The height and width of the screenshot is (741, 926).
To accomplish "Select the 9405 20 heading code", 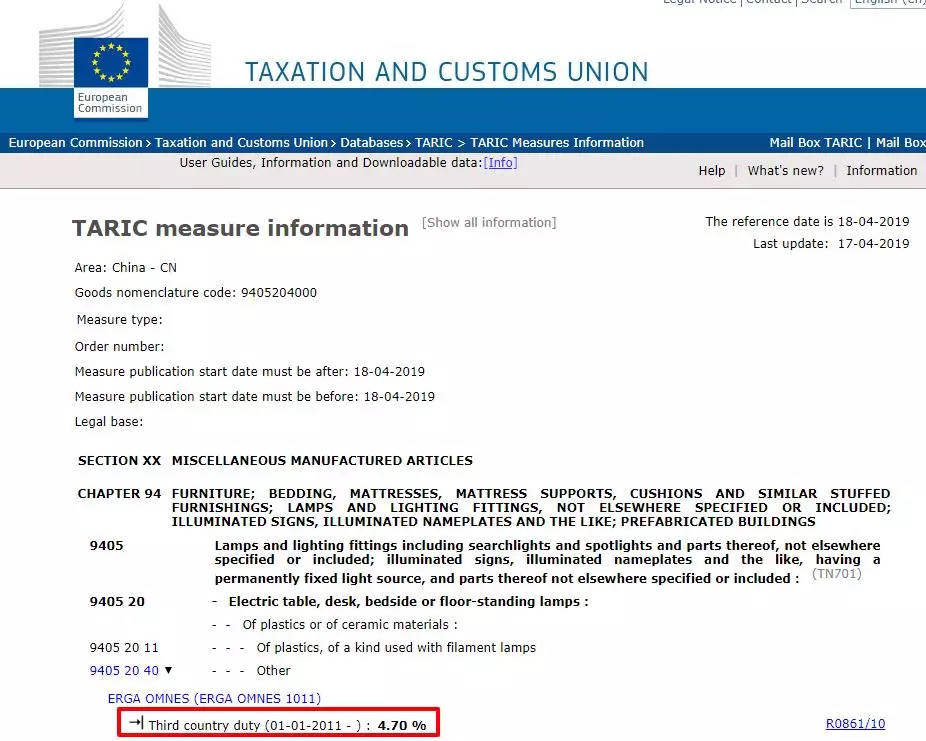I will click(x=117, y=602).
